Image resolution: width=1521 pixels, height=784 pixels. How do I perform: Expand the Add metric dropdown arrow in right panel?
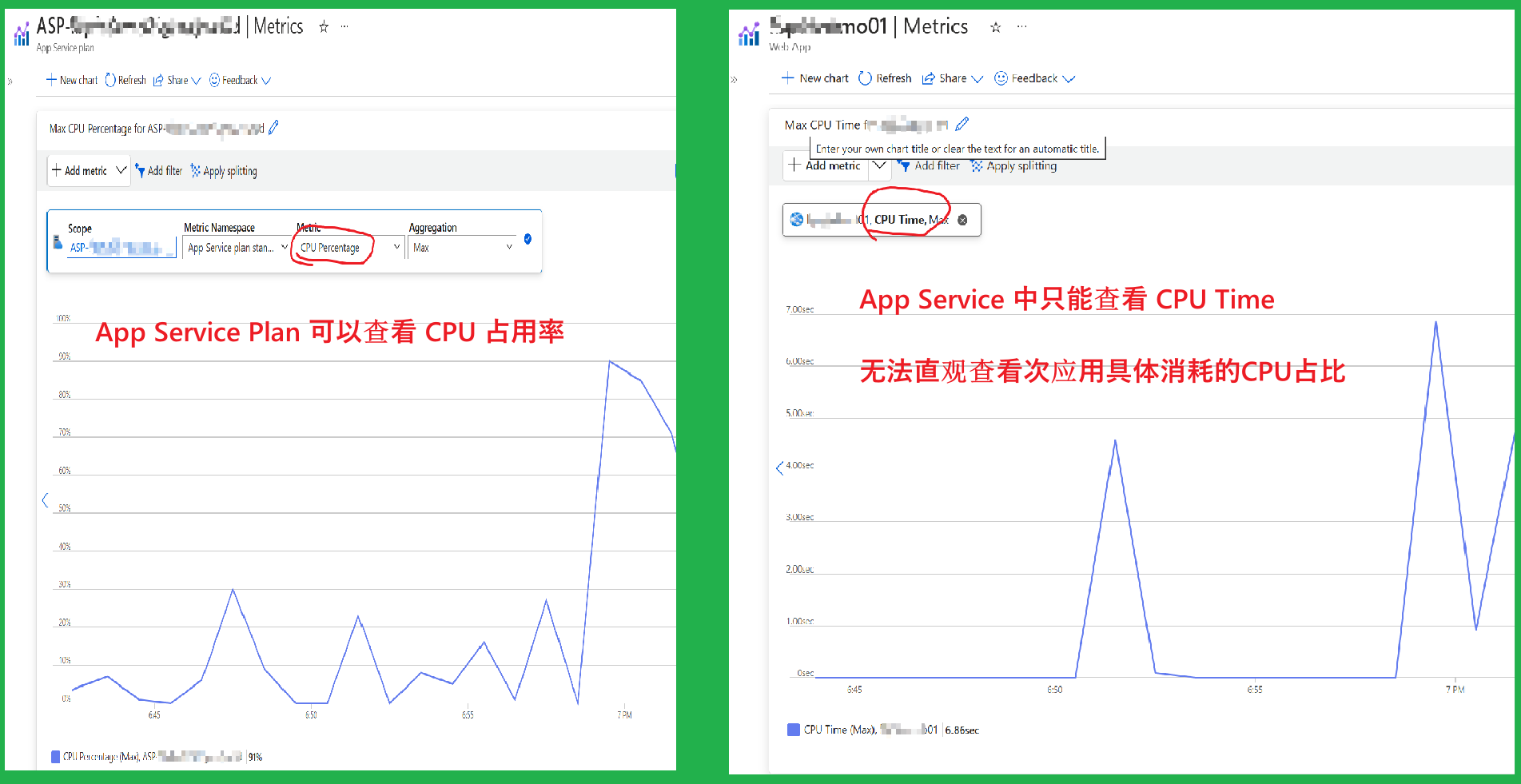click(879, 165)
